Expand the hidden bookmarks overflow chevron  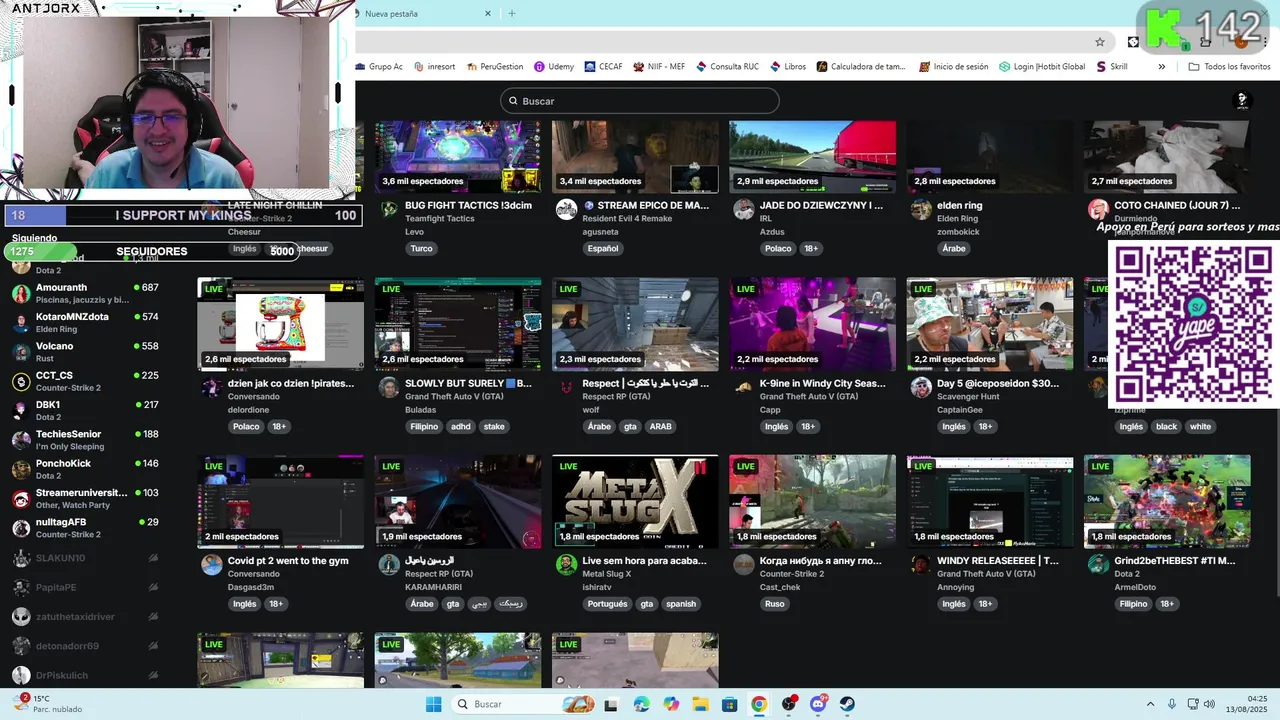[x=1161, y=67]
